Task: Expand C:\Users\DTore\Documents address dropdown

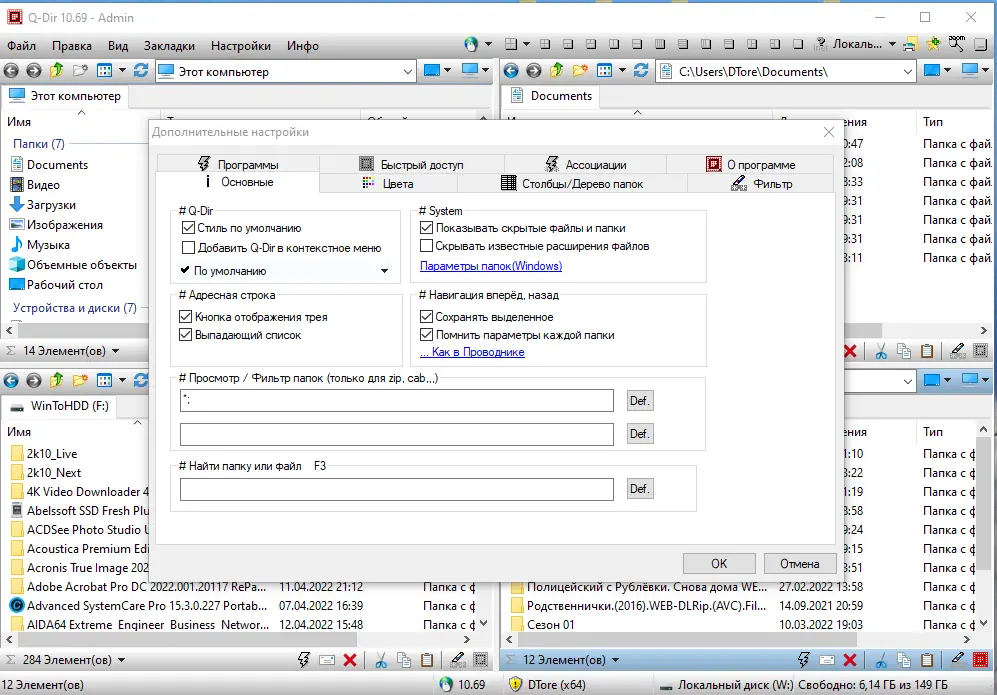Action: 907,72
